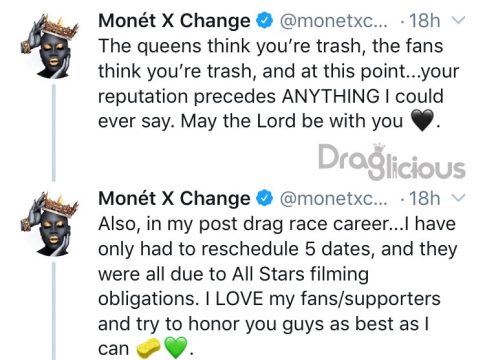The width and height of the screenshot is (485, 360).
Task: Open tweet about rescheduling 5 dates
Action: click(x=277, y=286)
